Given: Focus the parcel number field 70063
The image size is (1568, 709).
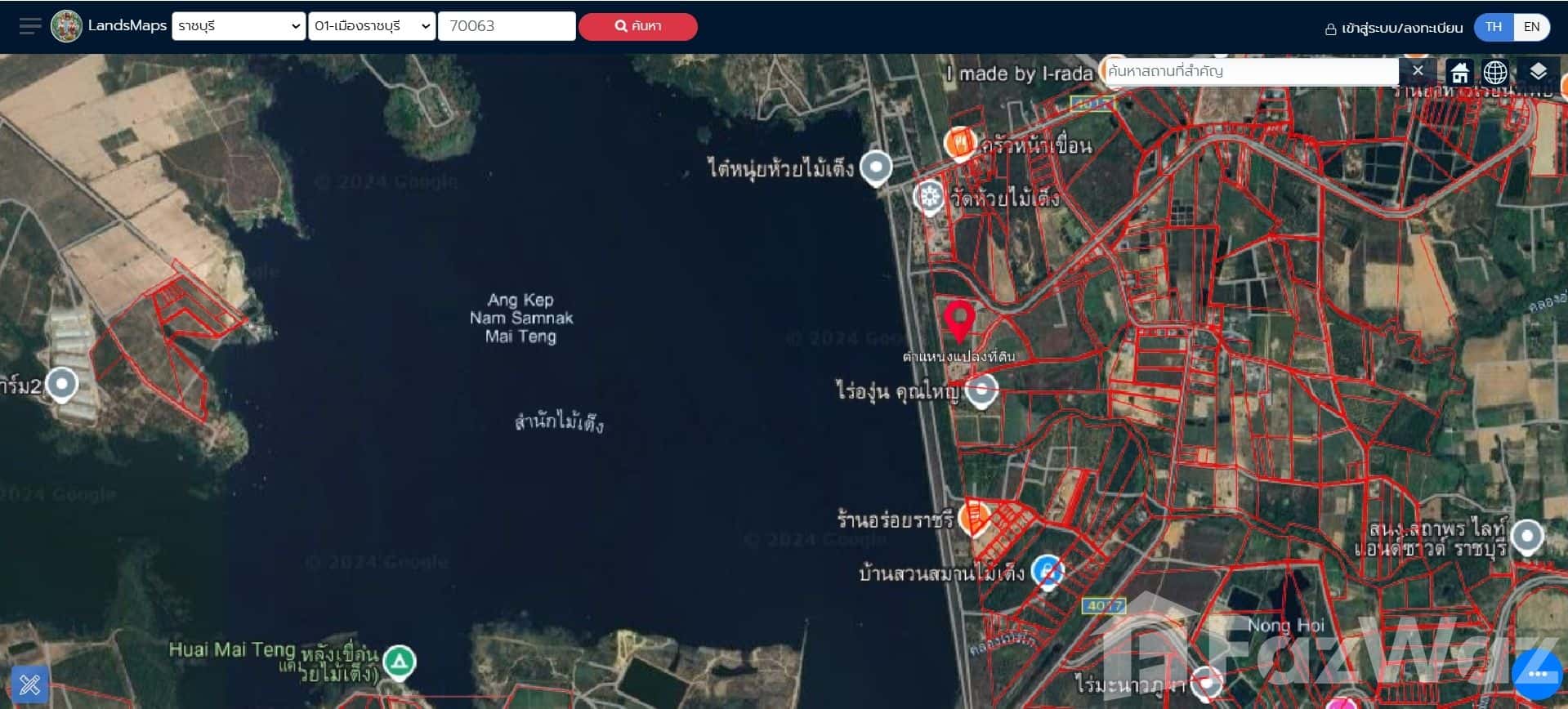Looking at the screenshot, I should [507, 26].
